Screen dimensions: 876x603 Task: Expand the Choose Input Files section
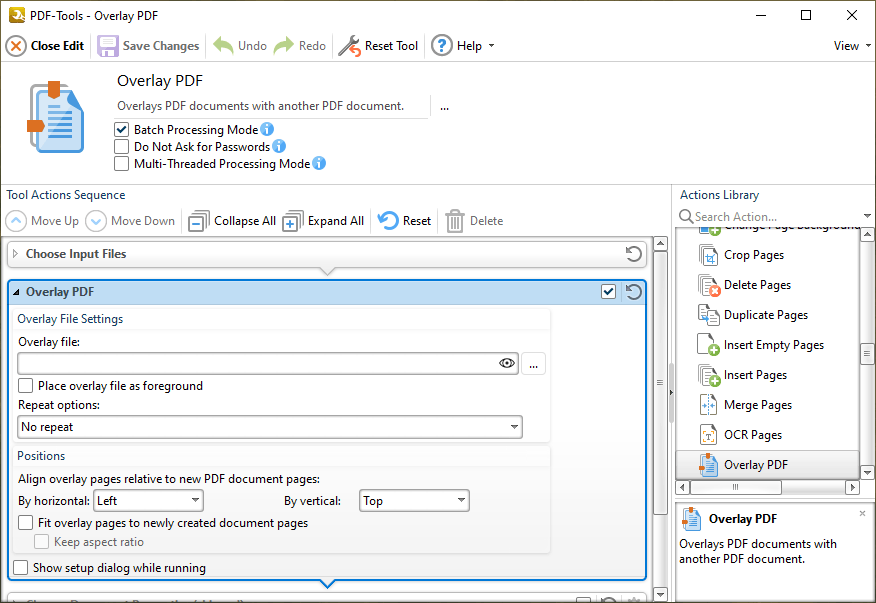16,254
